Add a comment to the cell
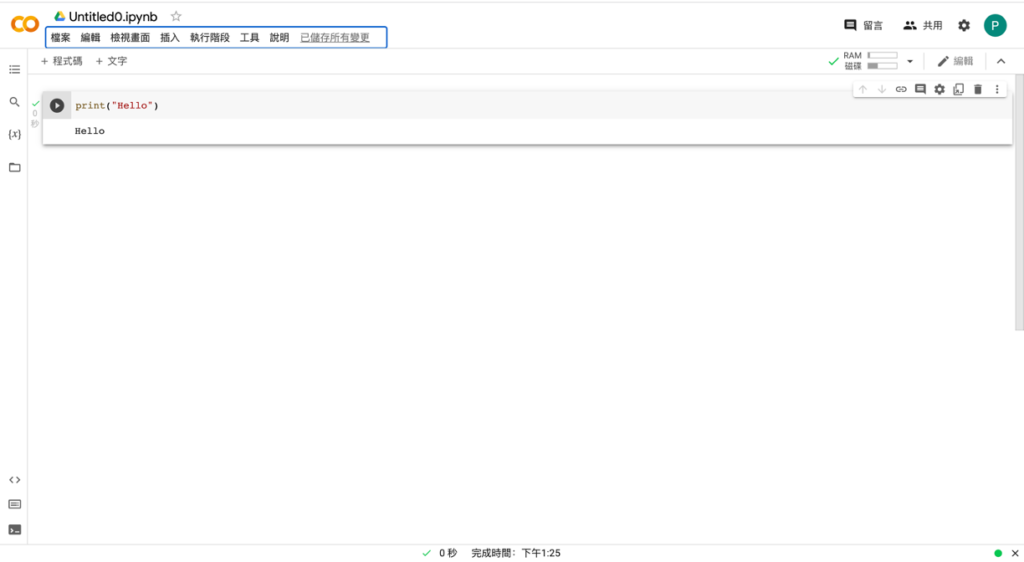The height and width of the screenshot is (562, 1024). click(920, 89)
